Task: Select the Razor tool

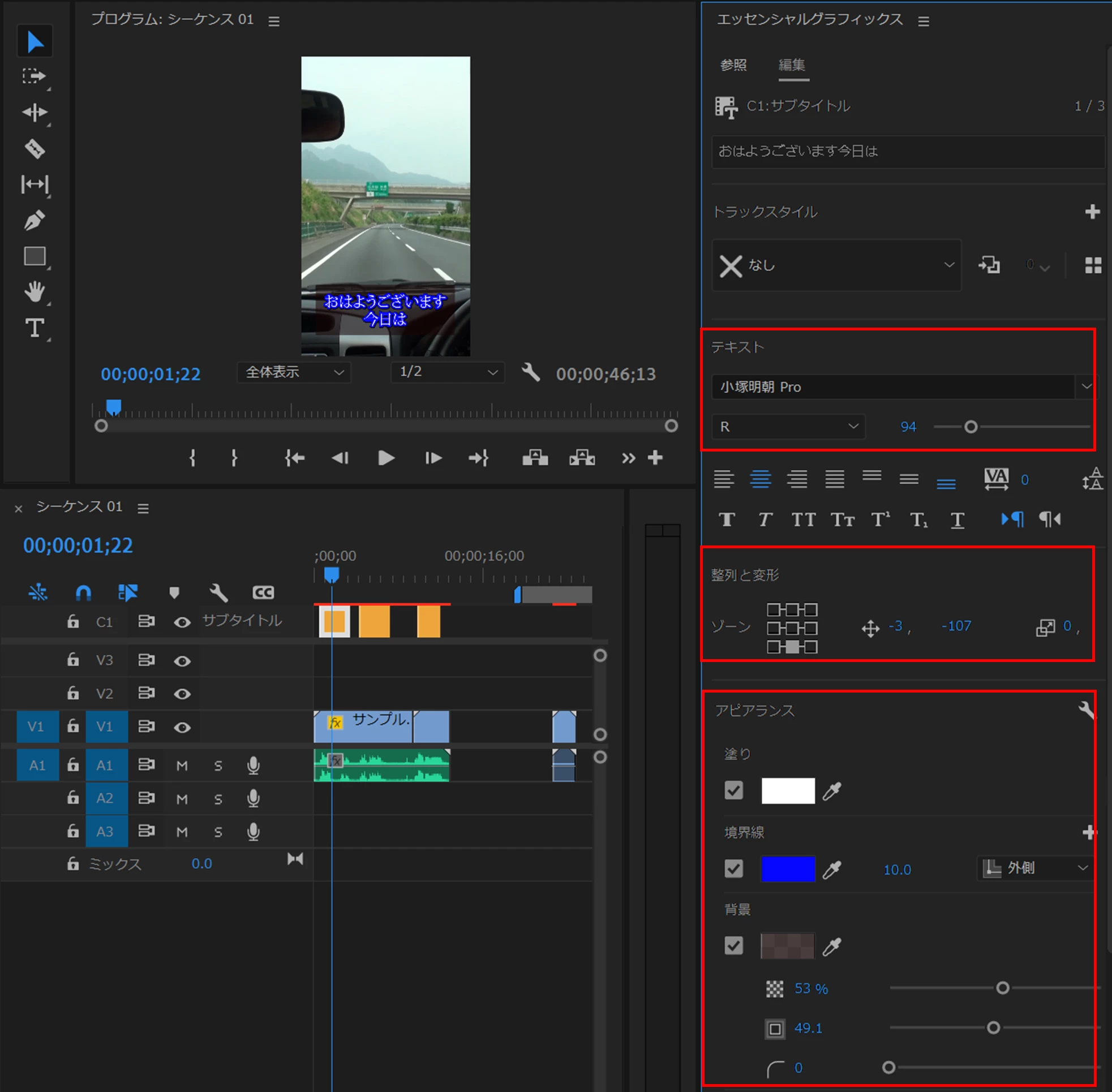Action: 35,149
